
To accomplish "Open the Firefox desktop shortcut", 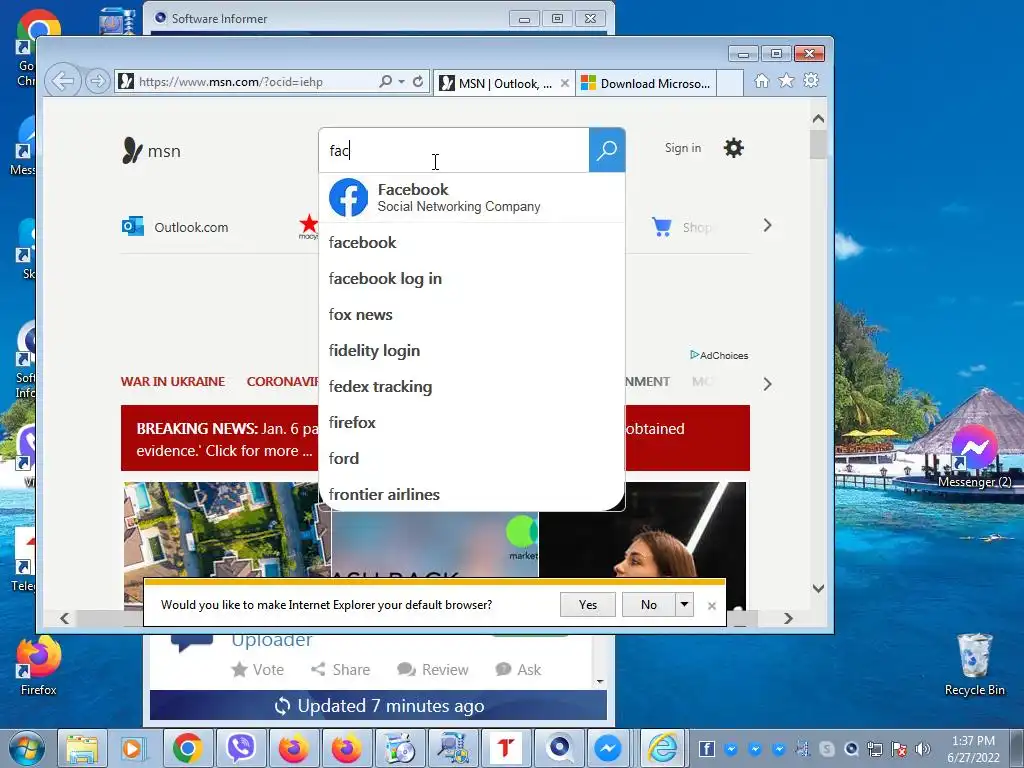I will [x=39, y=666].
